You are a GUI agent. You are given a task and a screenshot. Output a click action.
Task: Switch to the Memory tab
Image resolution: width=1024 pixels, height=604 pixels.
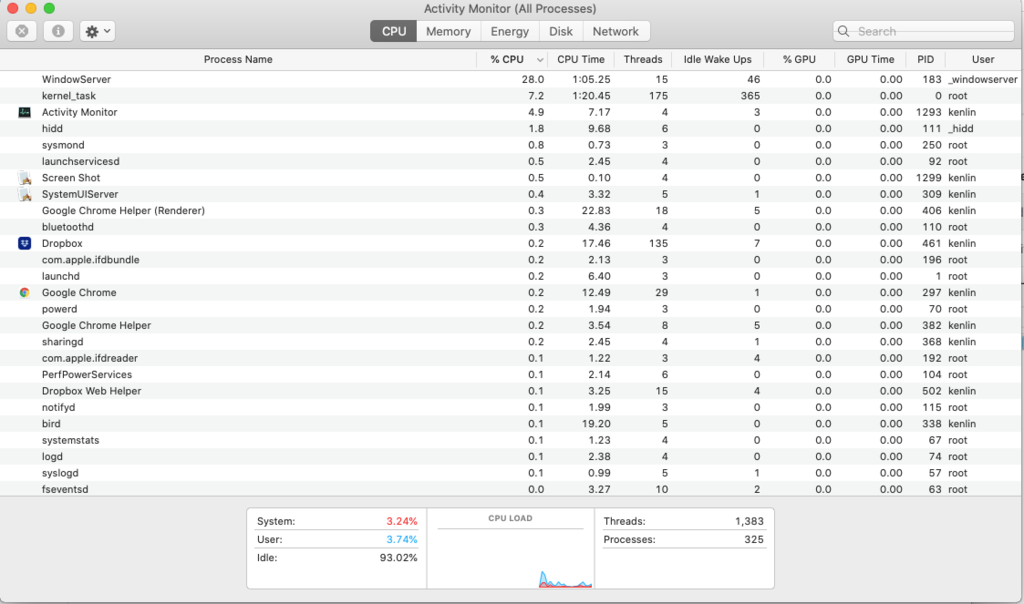coord(448,31)
